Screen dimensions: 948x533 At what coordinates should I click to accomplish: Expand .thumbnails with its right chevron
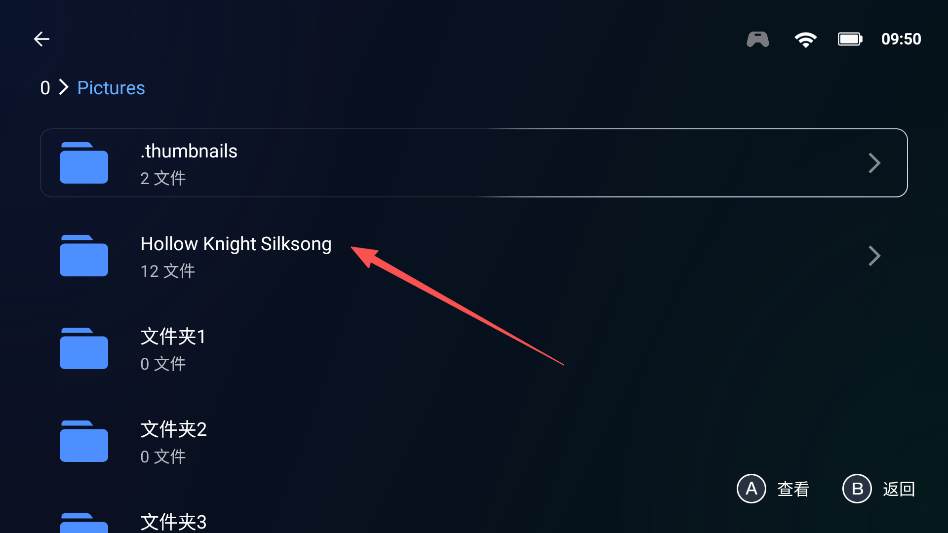pyautogui.click(x=874, y=163)
